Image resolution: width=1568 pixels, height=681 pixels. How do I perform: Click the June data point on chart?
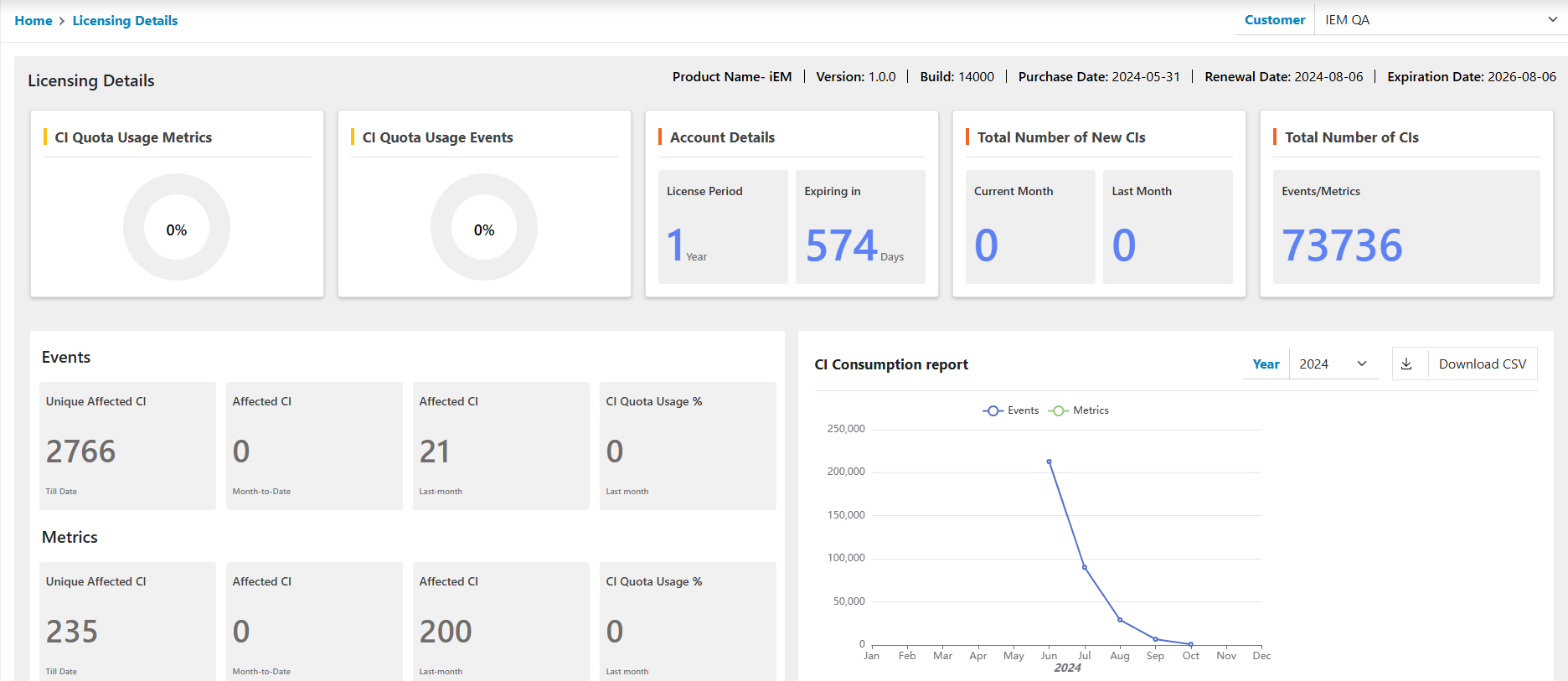[1049, 462]
